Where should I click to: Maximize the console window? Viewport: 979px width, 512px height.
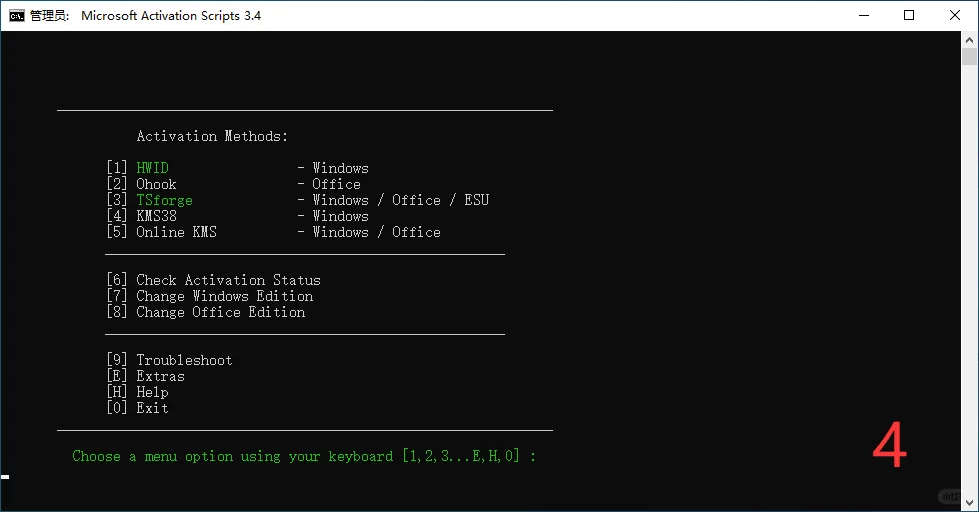pos(908,15)
